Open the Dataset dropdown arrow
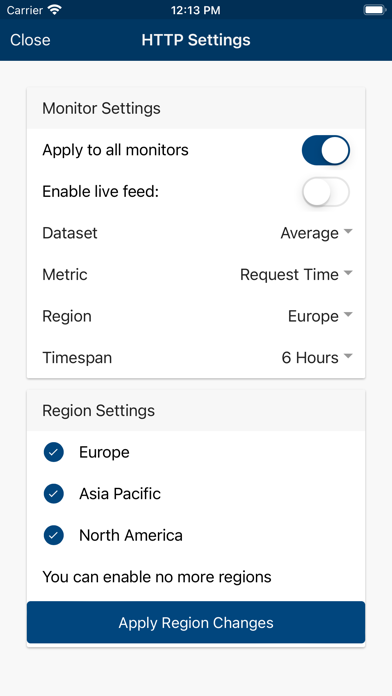Viewport: 392px width, 696px height. pyautogui.click(x=348, y=232)
